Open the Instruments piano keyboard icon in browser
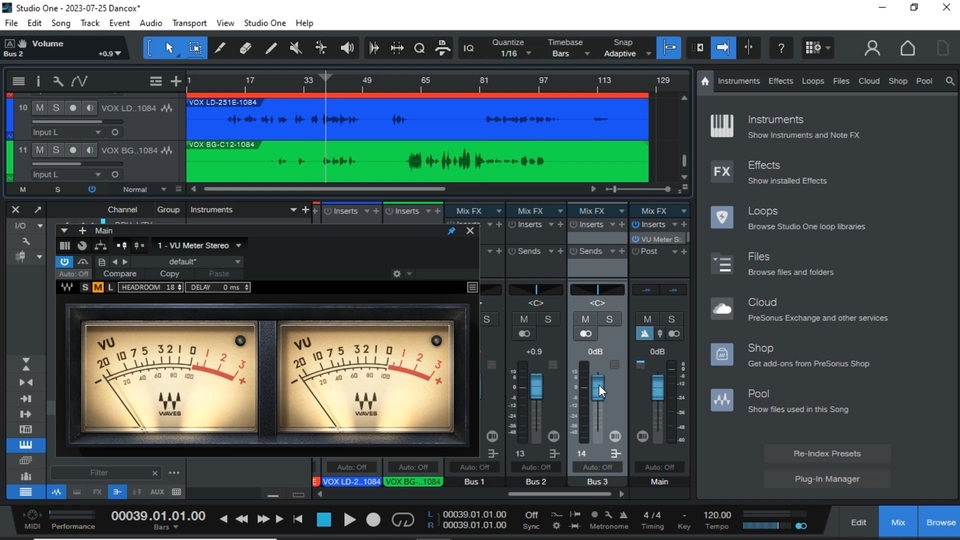Screen dimensions: 960x540 point(722,126)
